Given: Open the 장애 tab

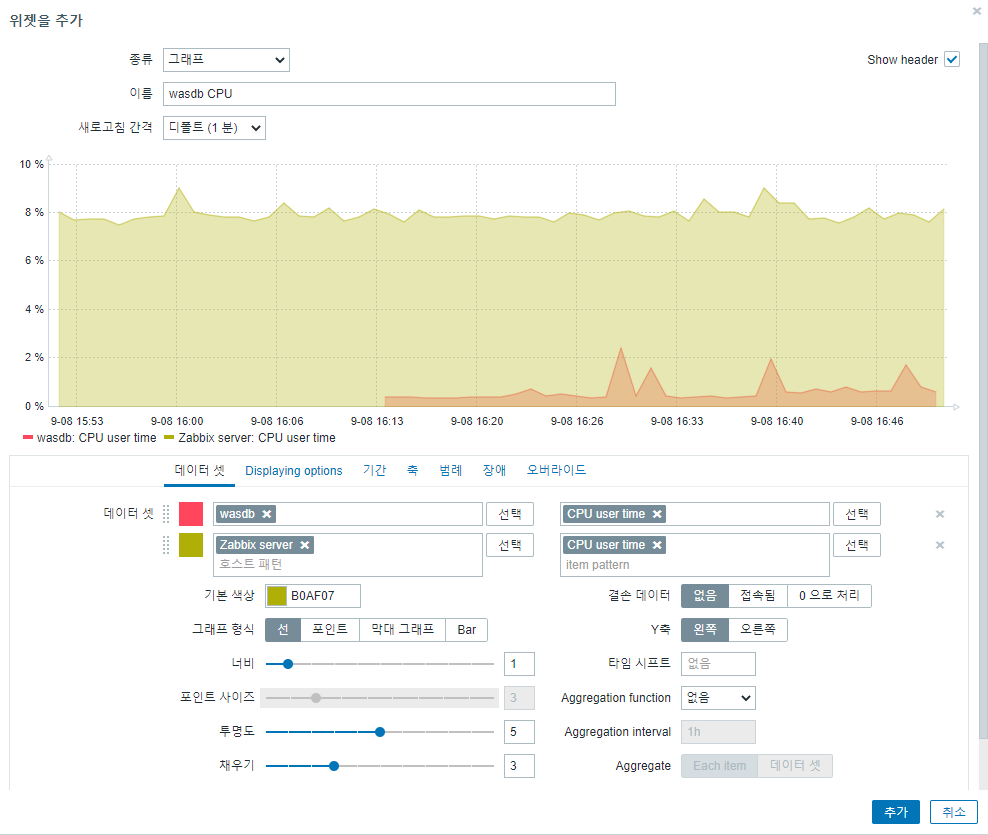Looking at the screenshot, I should (495, 471).
